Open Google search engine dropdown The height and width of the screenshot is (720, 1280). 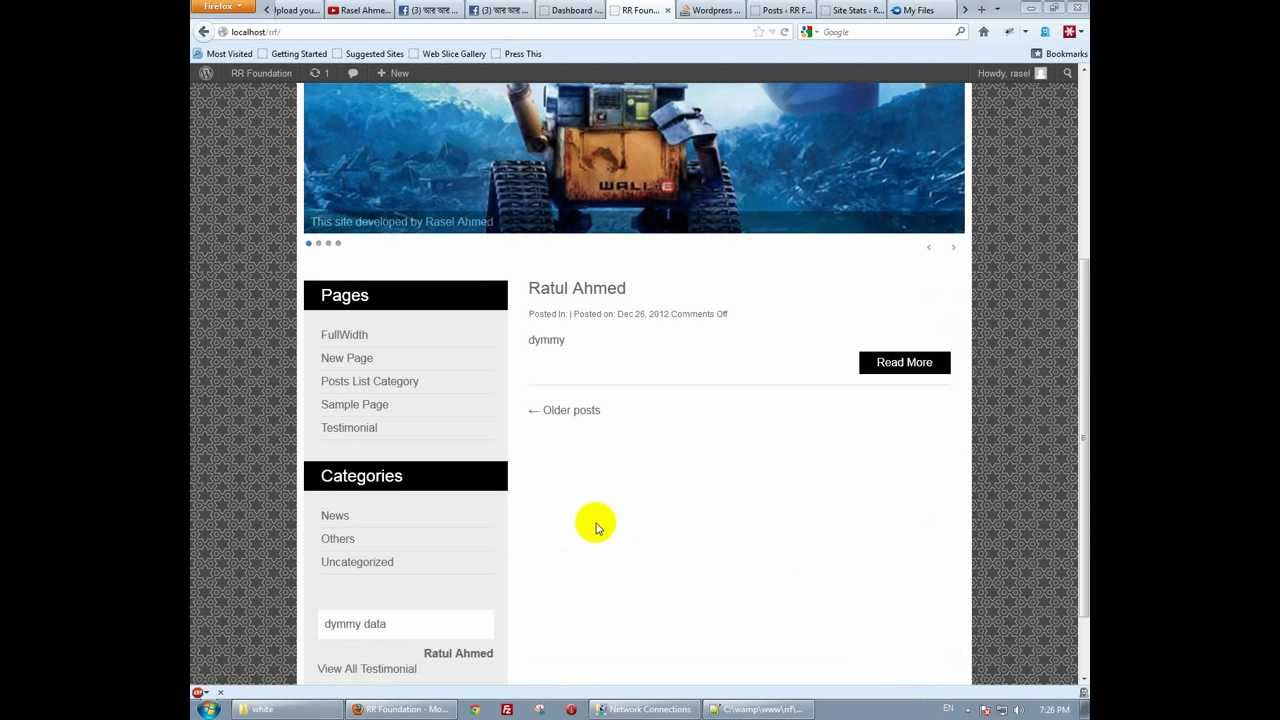click(x=810, y=32)
